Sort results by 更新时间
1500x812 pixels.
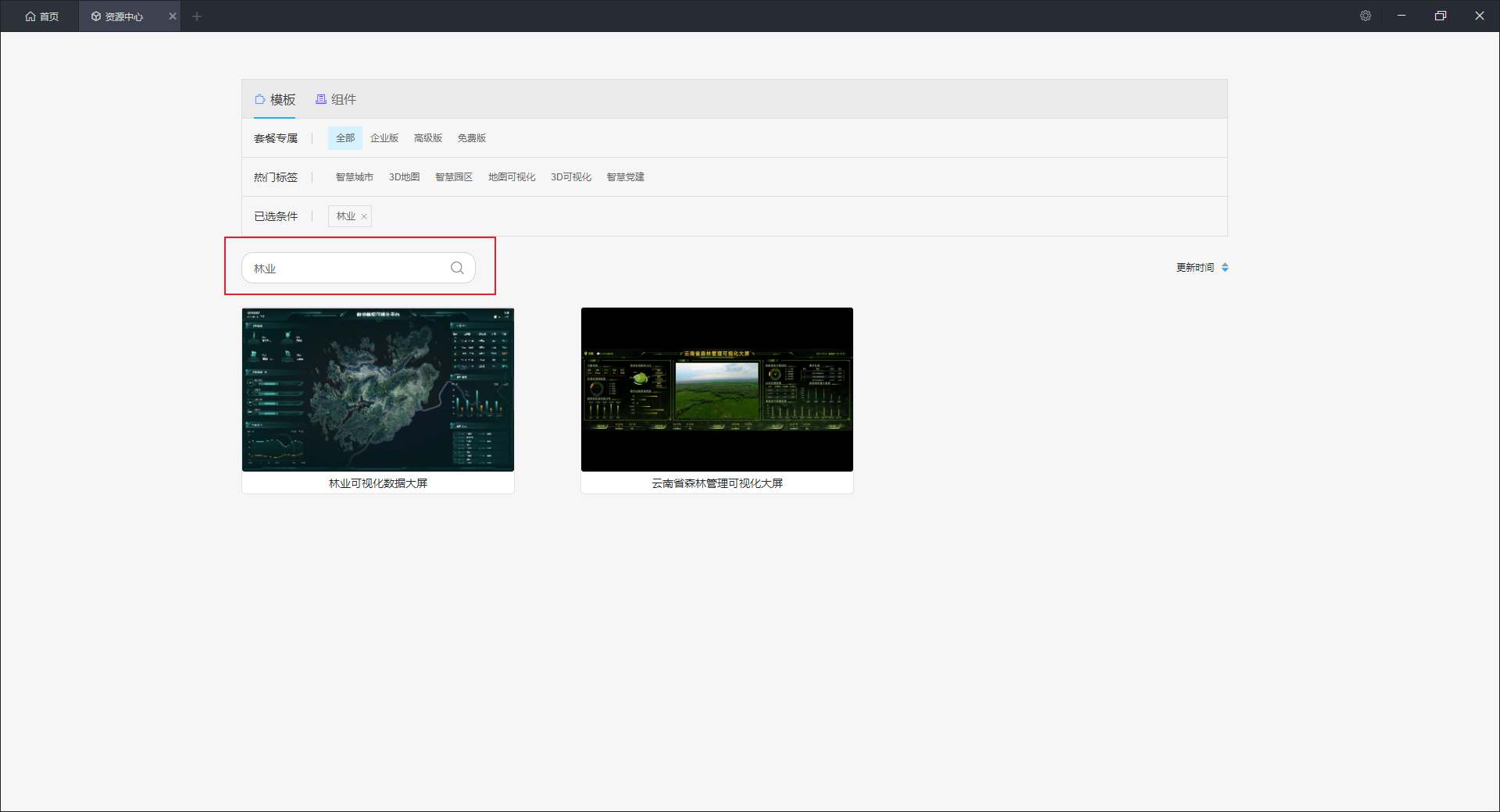(1202, 267)
